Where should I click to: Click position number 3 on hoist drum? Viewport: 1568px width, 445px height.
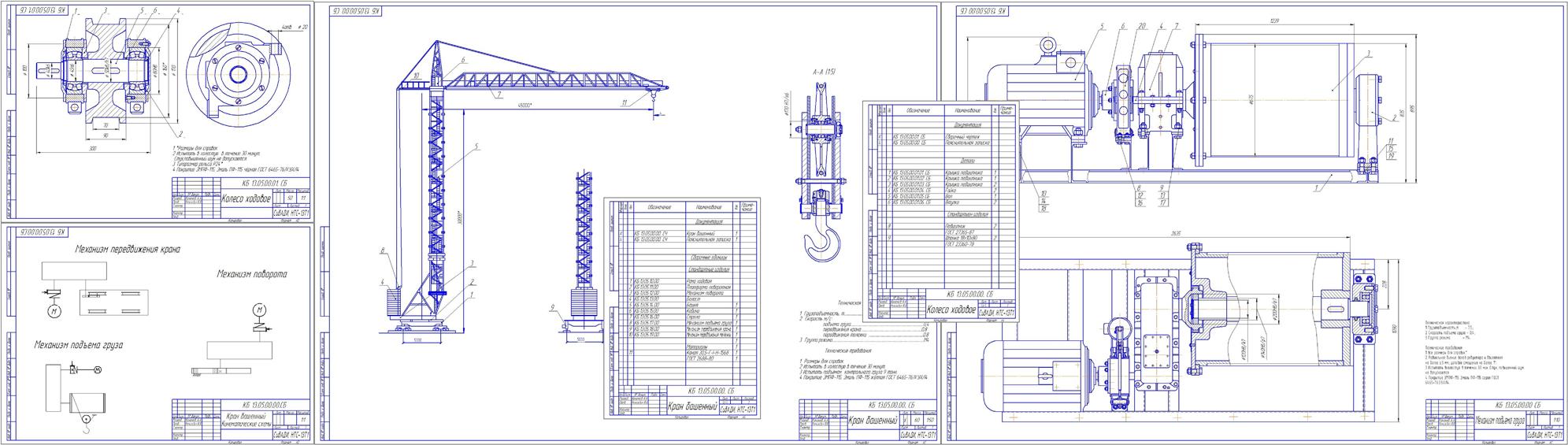[x=1370, y=54]
